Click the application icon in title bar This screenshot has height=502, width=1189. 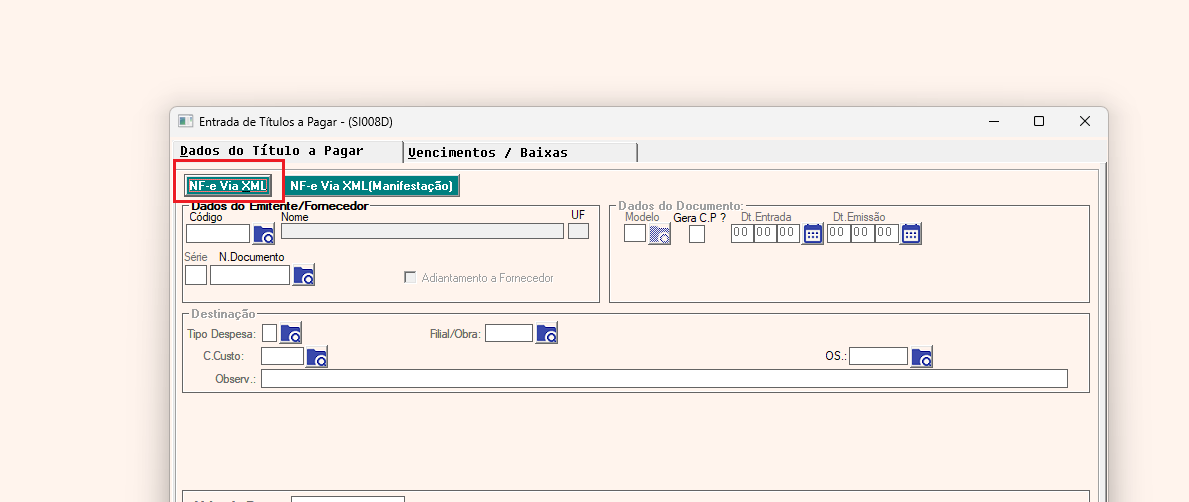coord(185,121)
